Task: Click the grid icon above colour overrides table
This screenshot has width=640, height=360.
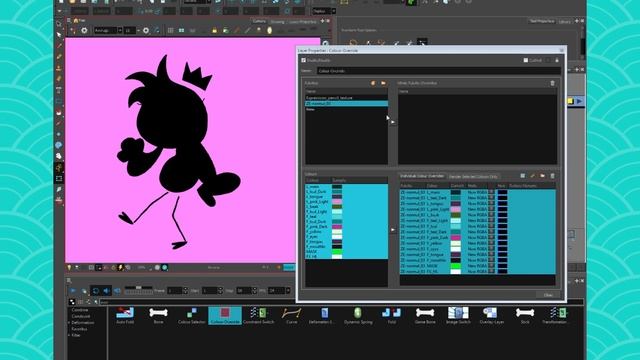Action: pyautogui.click(x=522, y=176)
